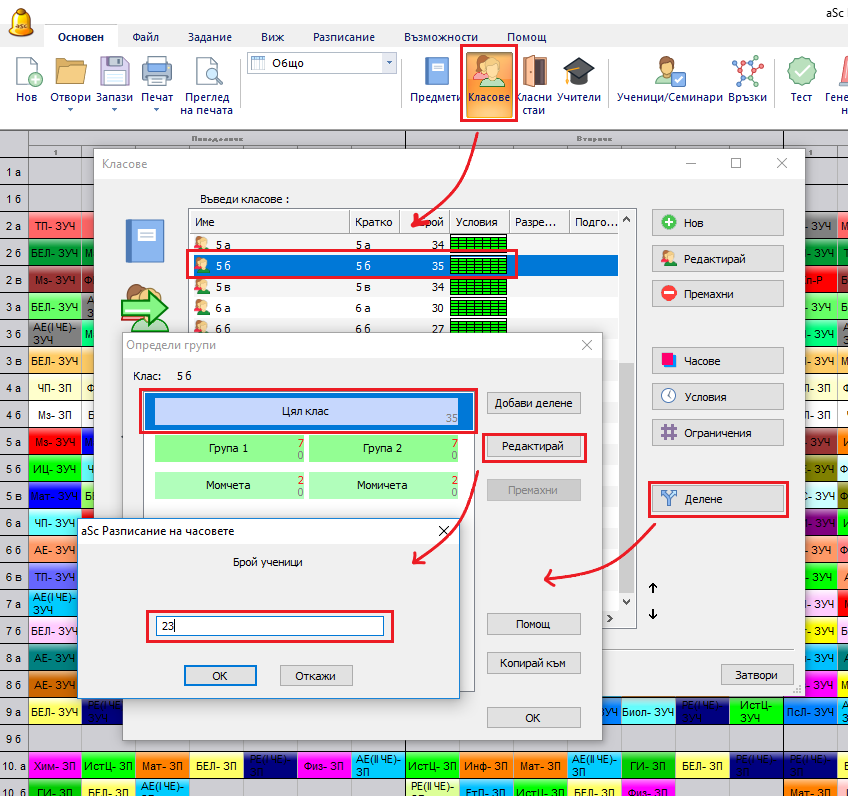Screen dimensions: 848x796
Task: Click the Печат printer icon
Action: point(157,73)
